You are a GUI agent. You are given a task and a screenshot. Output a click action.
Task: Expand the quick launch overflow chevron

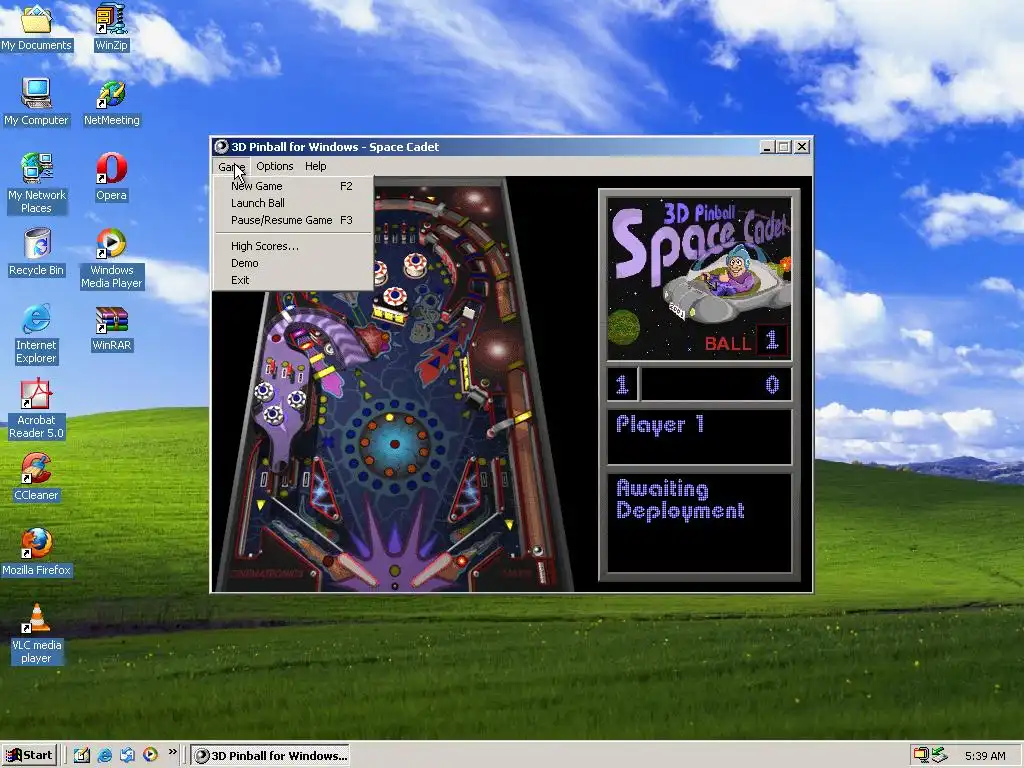pyautogui.click(x=172, y=752)
